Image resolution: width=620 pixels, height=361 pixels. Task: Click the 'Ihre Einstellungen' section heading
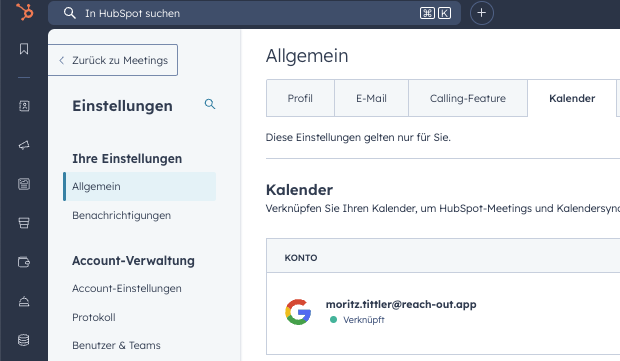coord(127,159)
